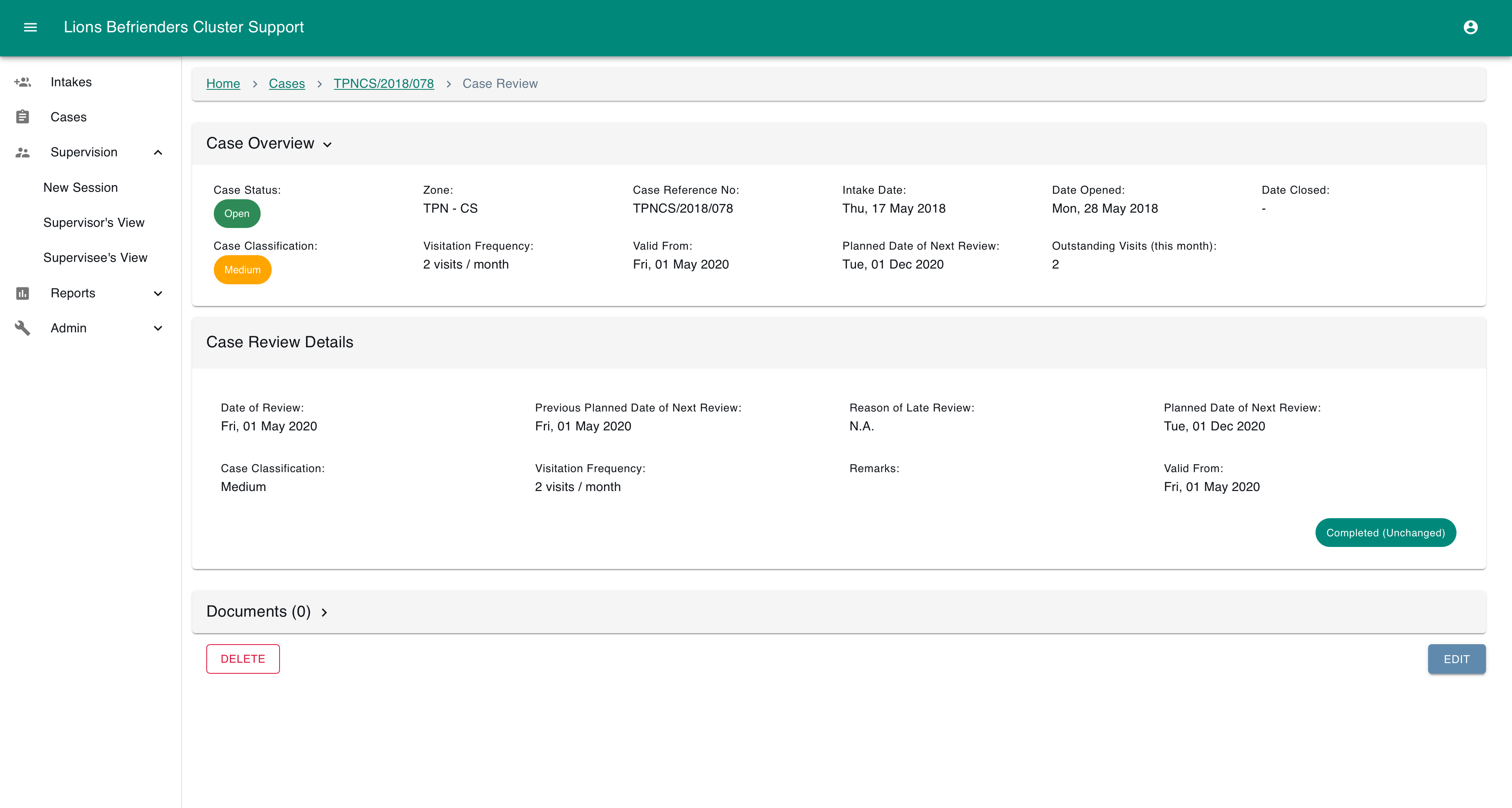Click overview visitation frequency 2 visits / month
This screenshot has width=1512, height=808.
466,264
